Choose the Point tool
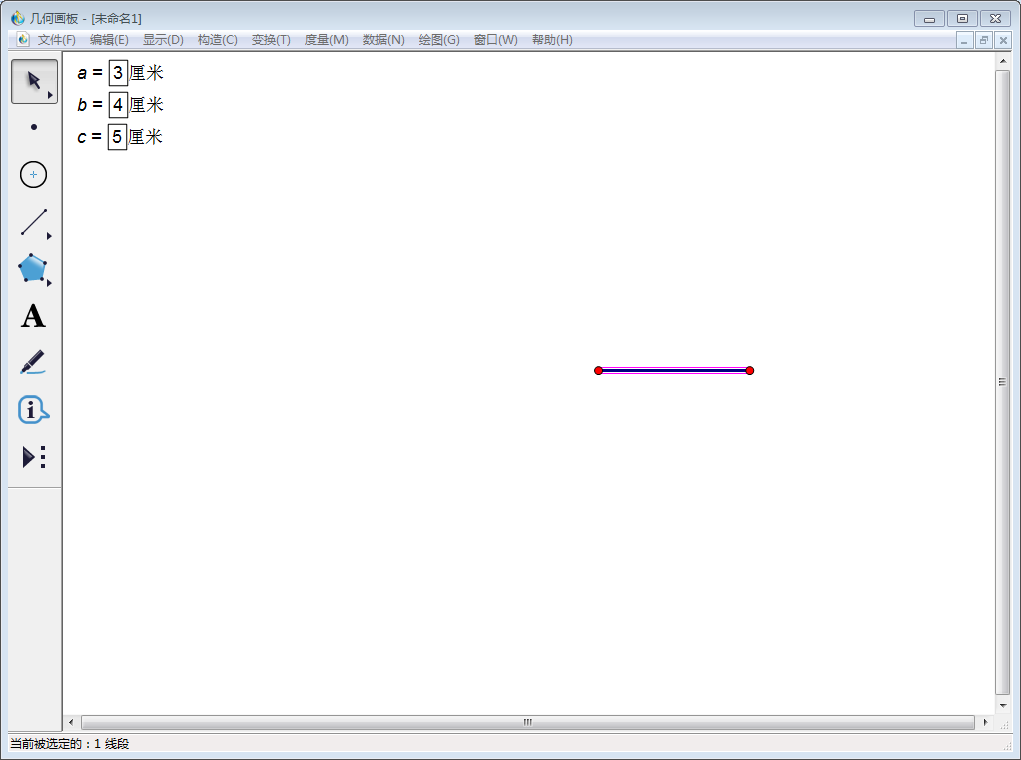This screenshot has width=1021, height=760. click(x=34, y=127)
